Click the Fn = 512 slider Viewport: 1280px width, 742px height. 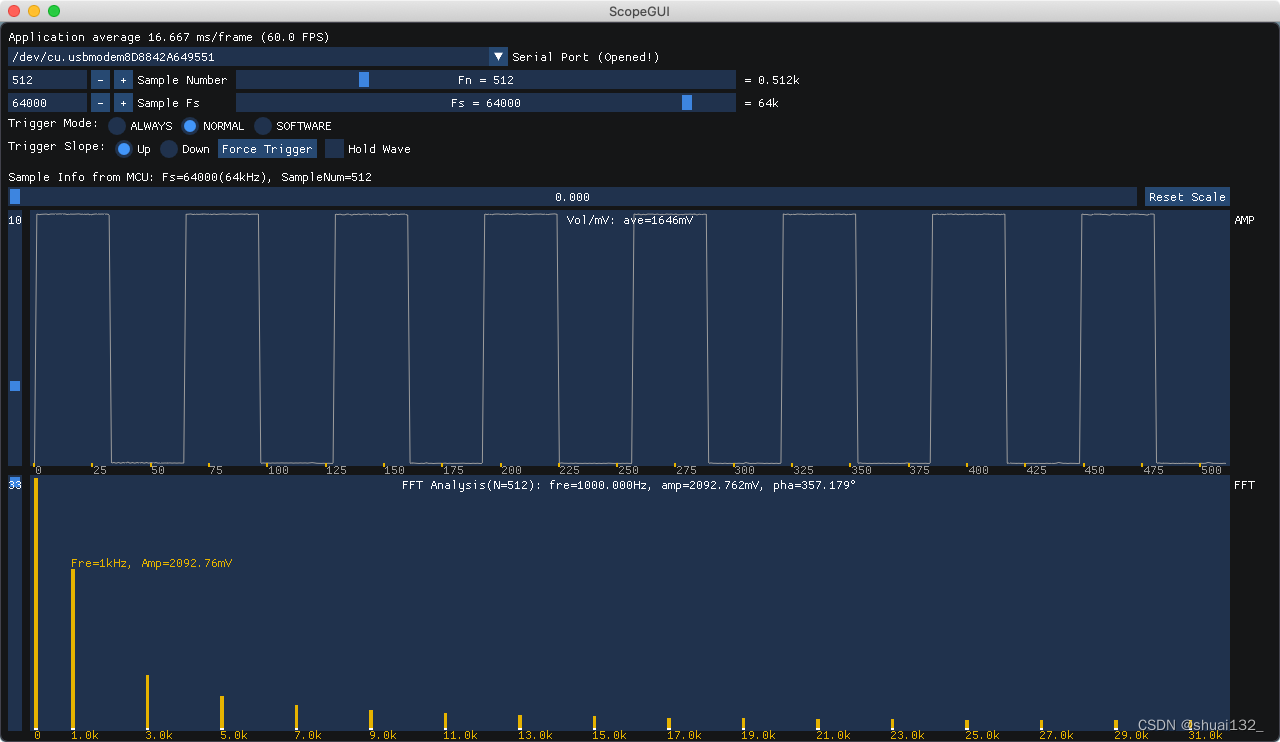[485, 80]
